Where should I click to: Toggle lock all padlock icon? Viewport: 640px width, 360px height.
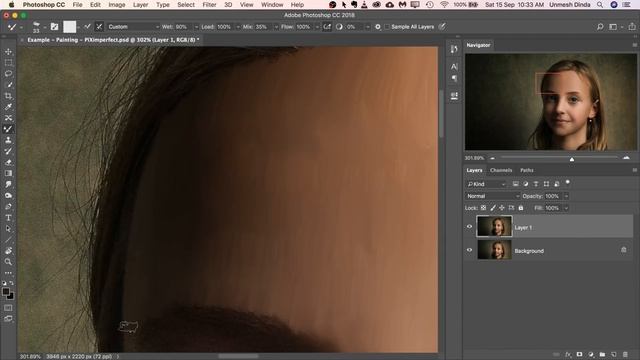[x=521, y=208]
